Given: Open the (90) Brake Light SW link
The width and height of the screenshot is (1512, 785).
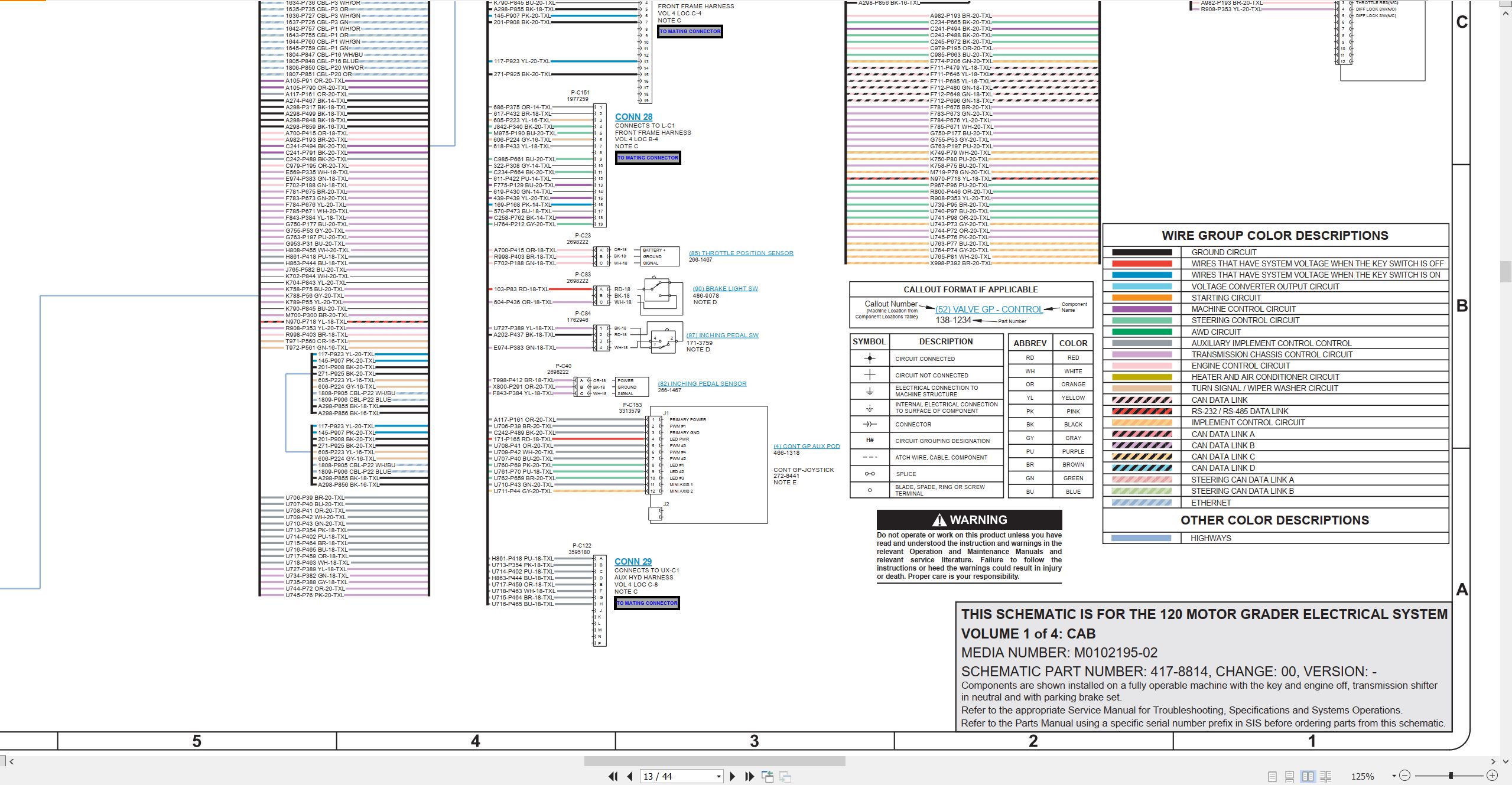Looking at the screenshot, I should pyautogui.click(x=725, y=289).
